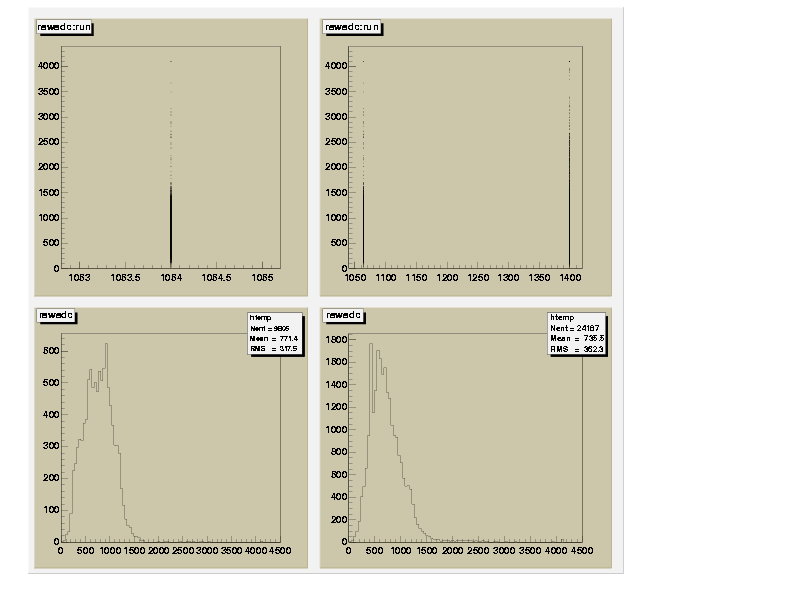Click the data column at run 1400

[569, 202]
